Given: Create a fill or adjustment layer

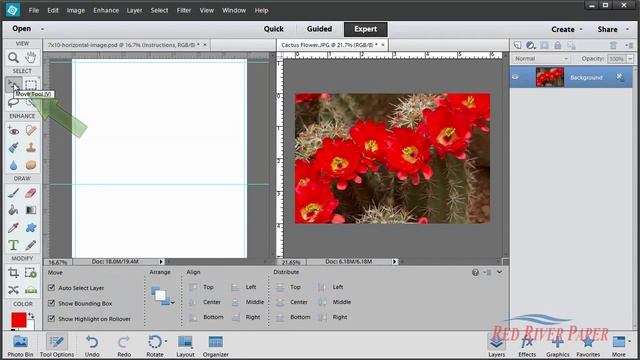Looking at the screenshot, I should (x=531, y=45).
